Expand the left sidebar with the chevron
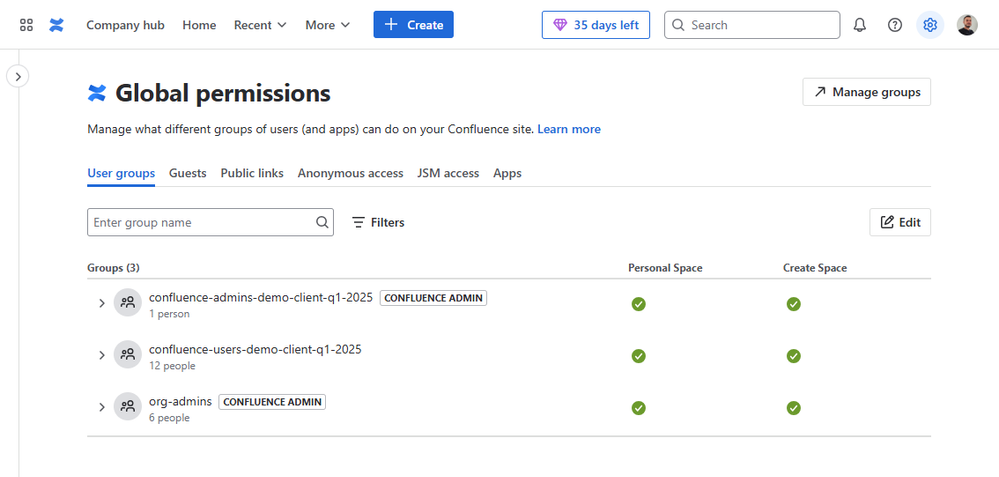Image resolution: width=999 pixels, height=477 pixels. pyautogui.click(x=18, y=76)
